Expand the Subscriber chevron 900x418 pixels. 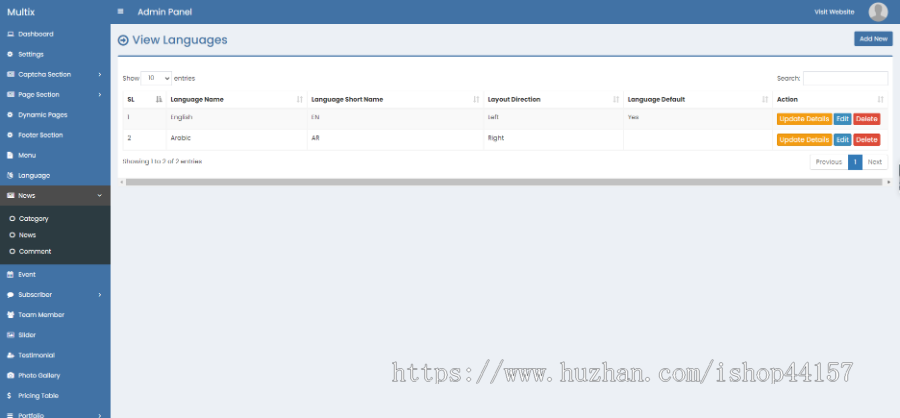click(100, 295)
